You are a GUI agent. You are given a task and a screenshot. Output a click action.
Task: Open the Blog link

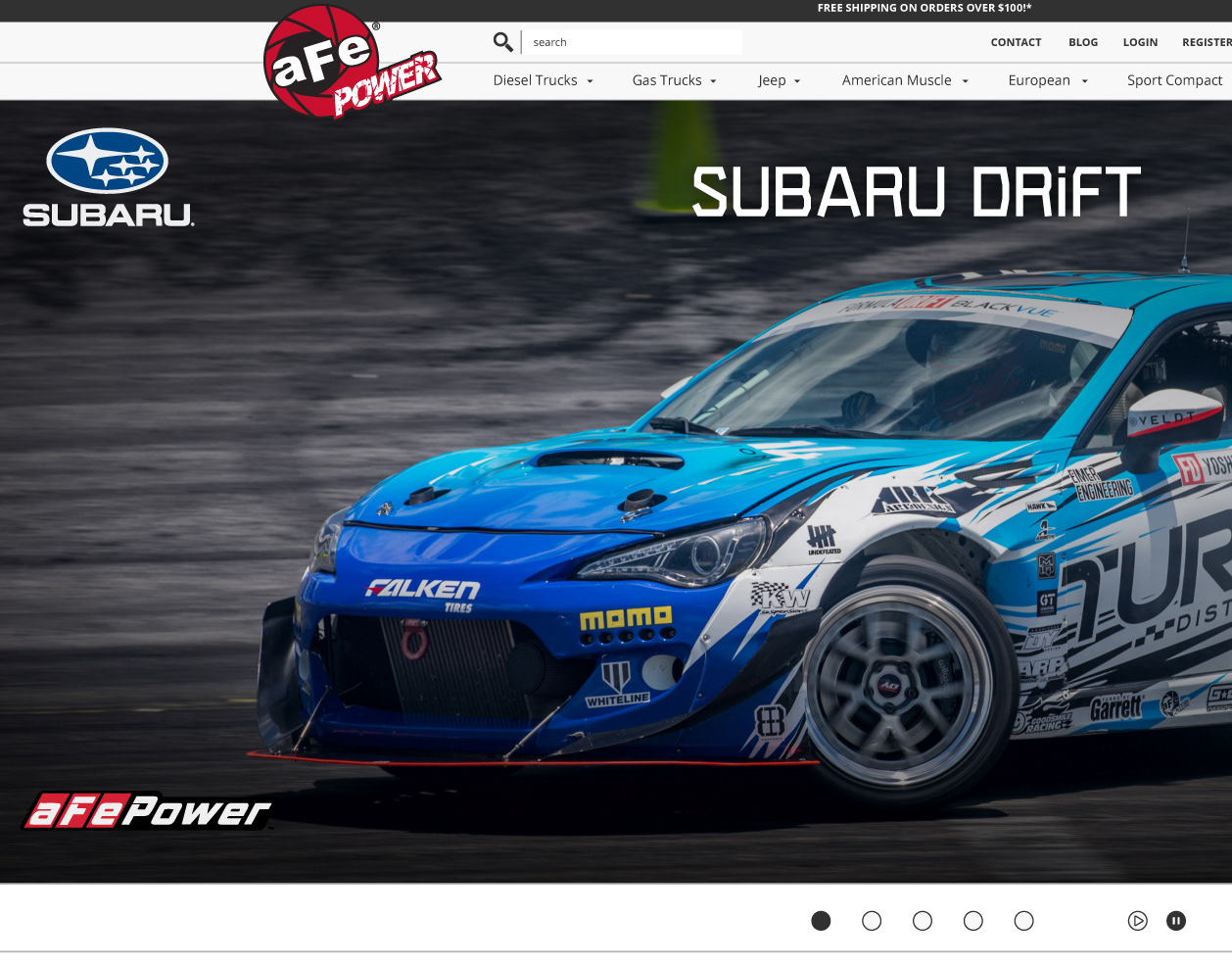1083,42
